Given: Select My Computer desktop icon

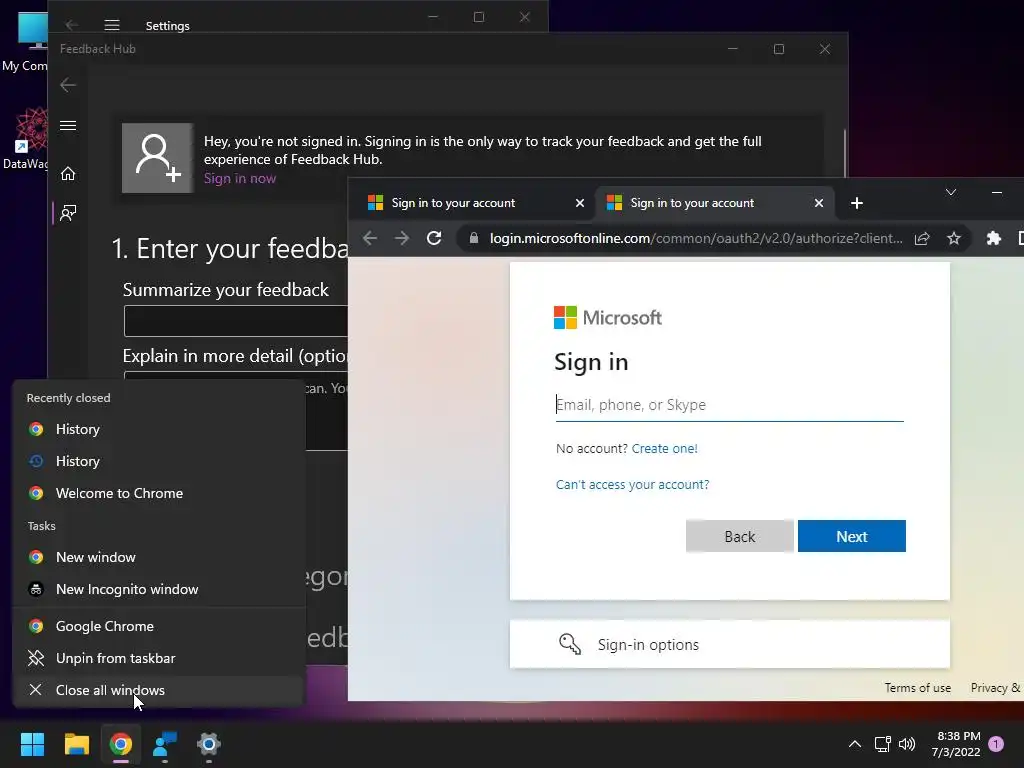Looking at the screenshot, I should pos(25,42).
